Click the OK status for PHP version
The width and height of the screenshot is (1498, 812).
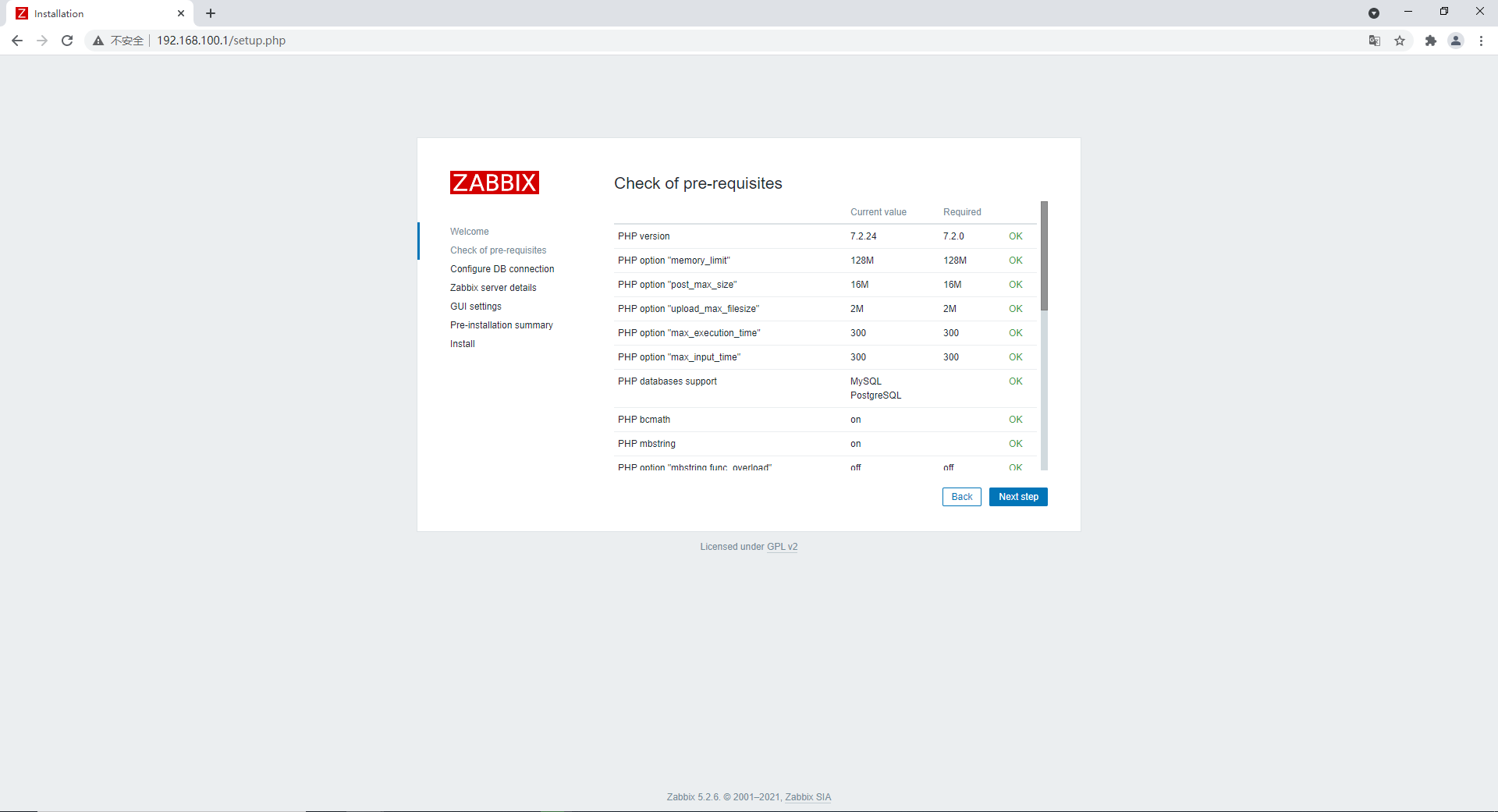coord(1015,236)
